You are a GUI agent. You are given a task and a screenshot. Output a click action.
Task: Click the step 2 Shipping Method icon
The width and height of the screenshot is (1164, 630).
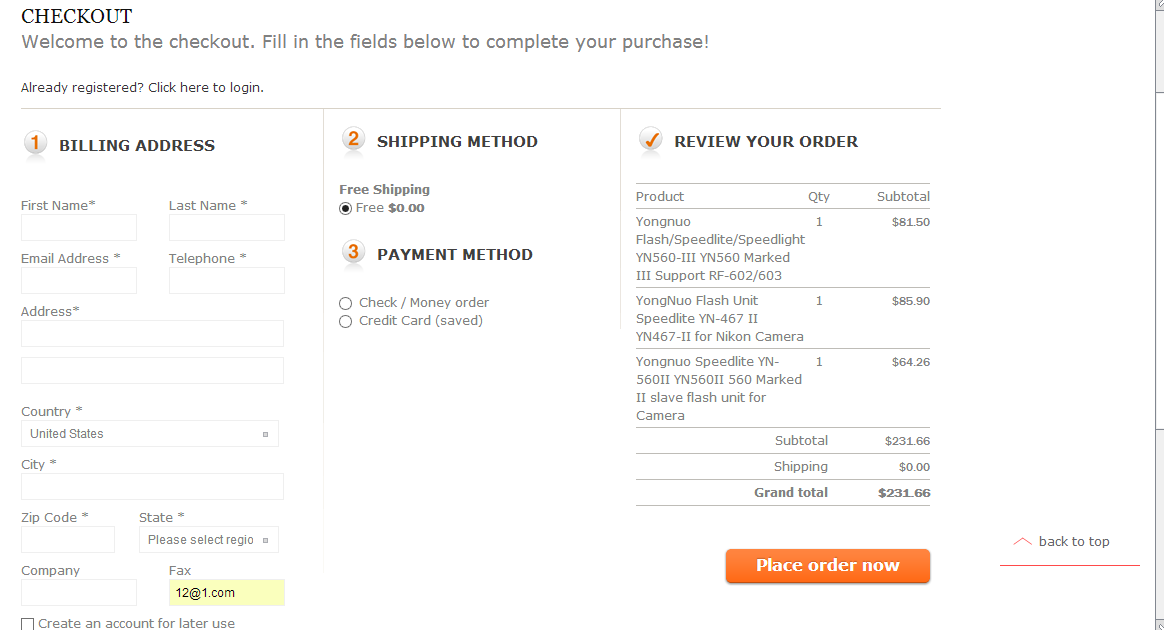pyautogui.click(x=353, y=140)
